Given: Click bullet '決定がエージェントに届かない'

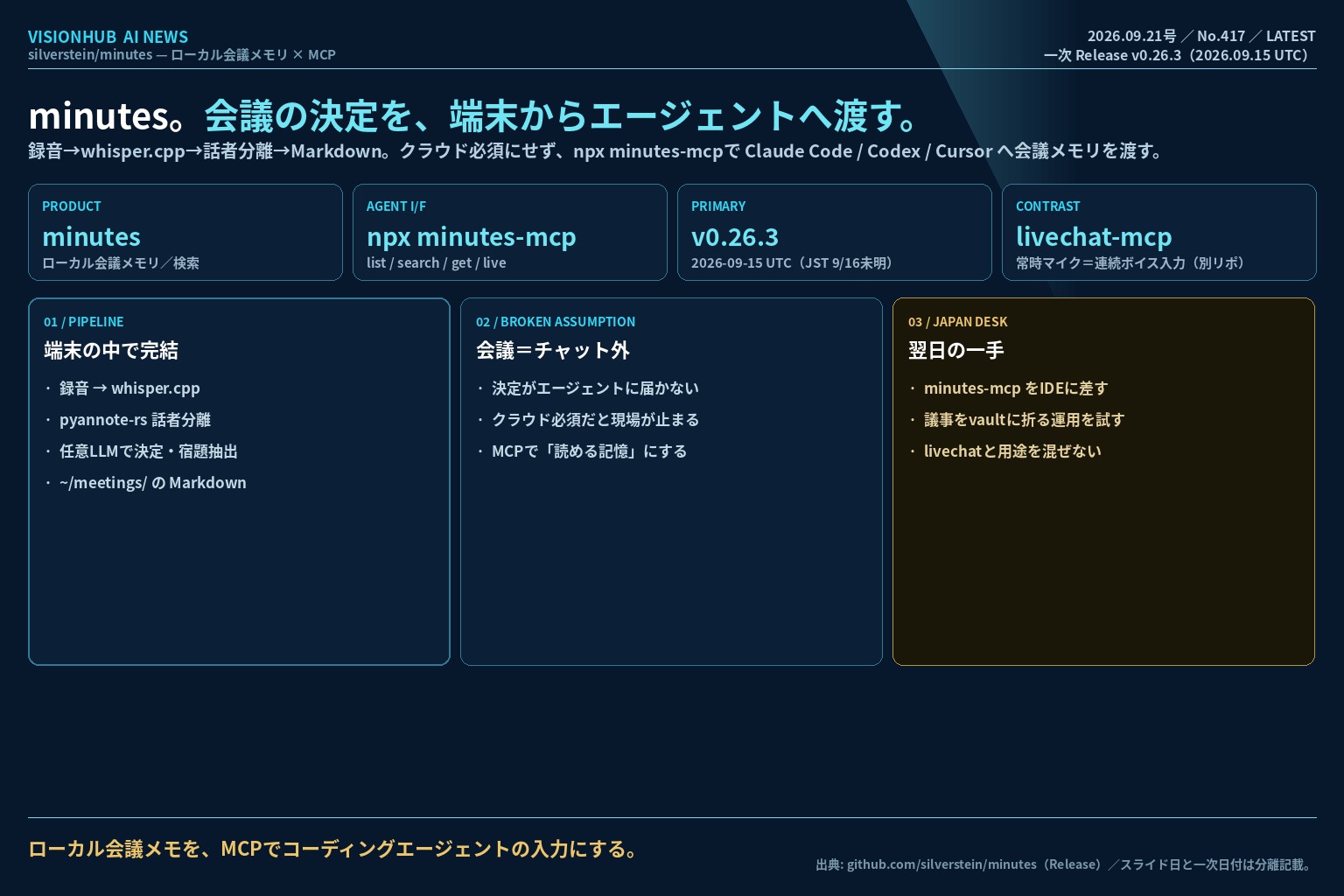Looking at the screenshot, I should click(595, 388).
